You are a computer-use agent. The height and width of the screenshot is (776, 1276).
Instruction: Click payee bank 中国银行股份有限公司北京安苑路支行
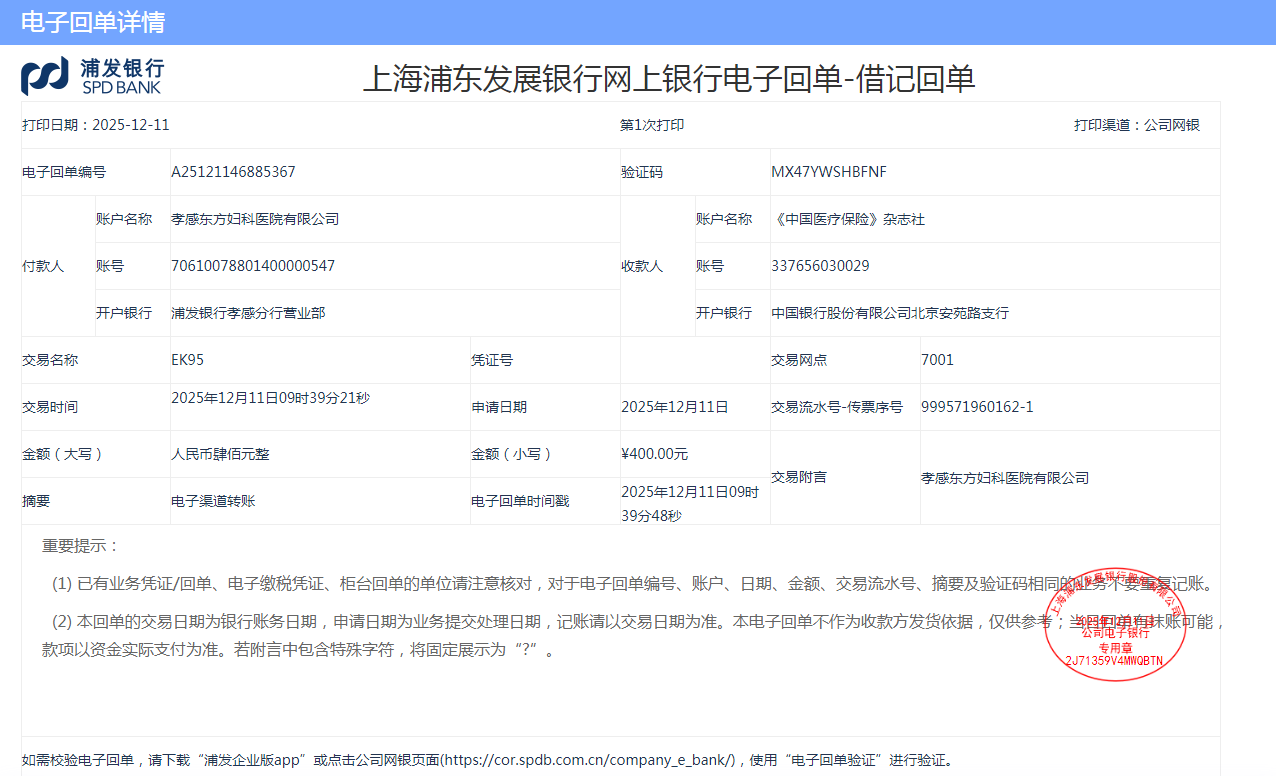tap(890, 313)
